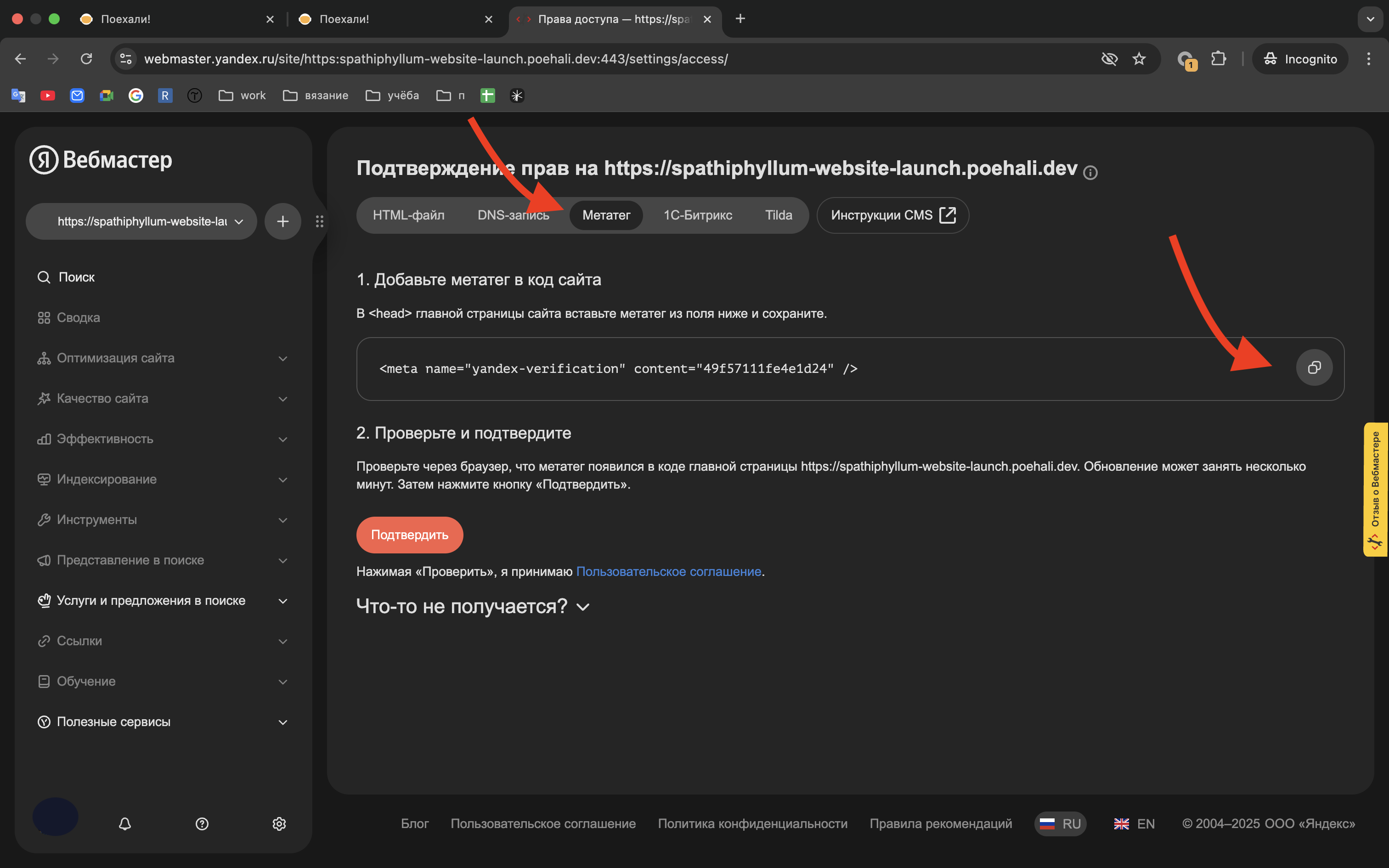Expand the Индексирование section
Screen dimensions: 1389x868
(x=106, y=479)
